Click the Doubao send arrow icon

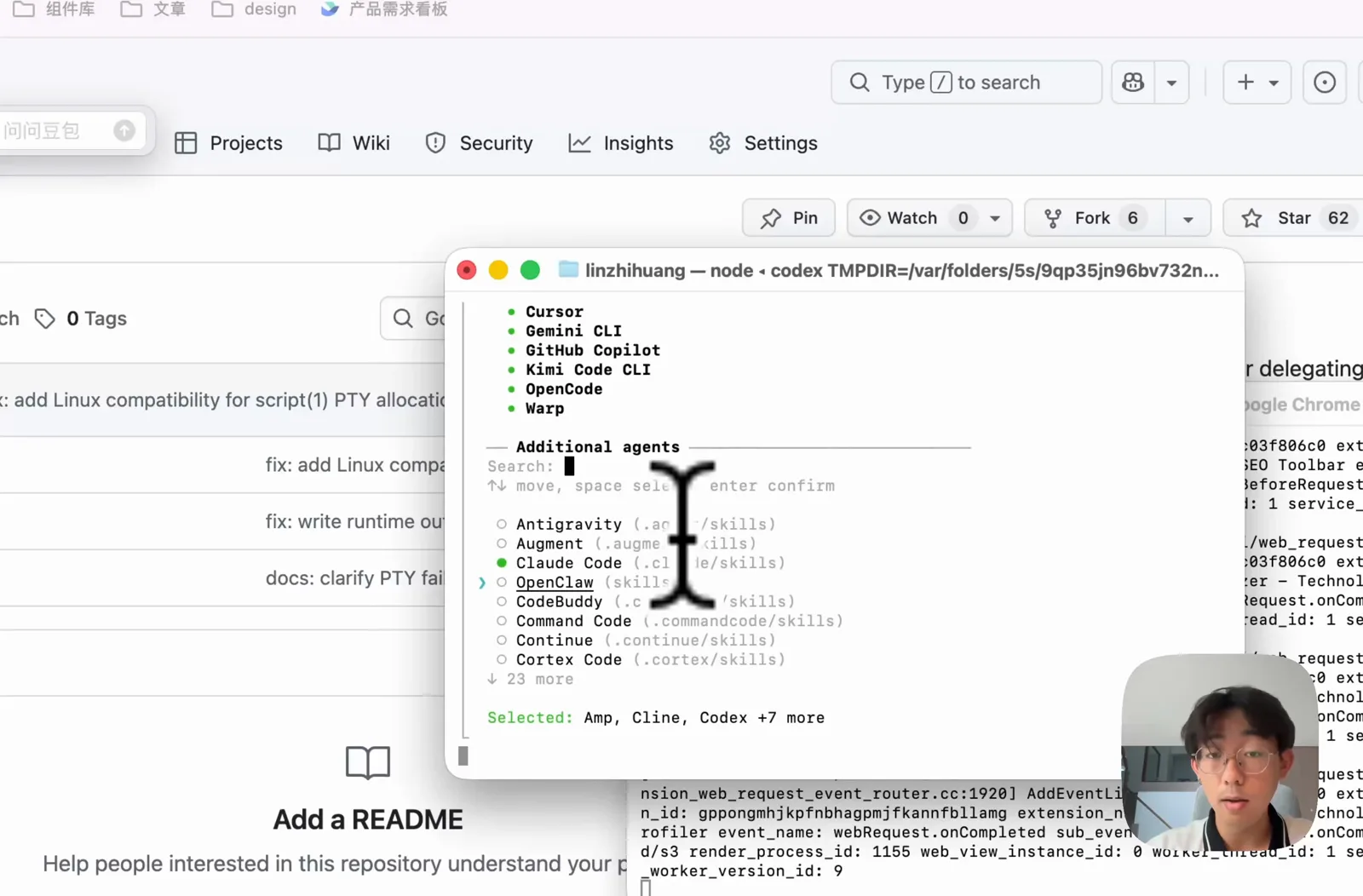click(x=124, y=130)
